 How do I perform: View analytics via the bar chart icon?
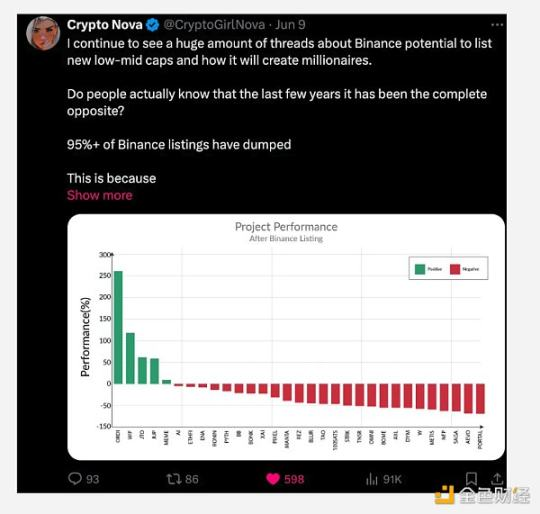pyautogui.click(x=372, y=479)
